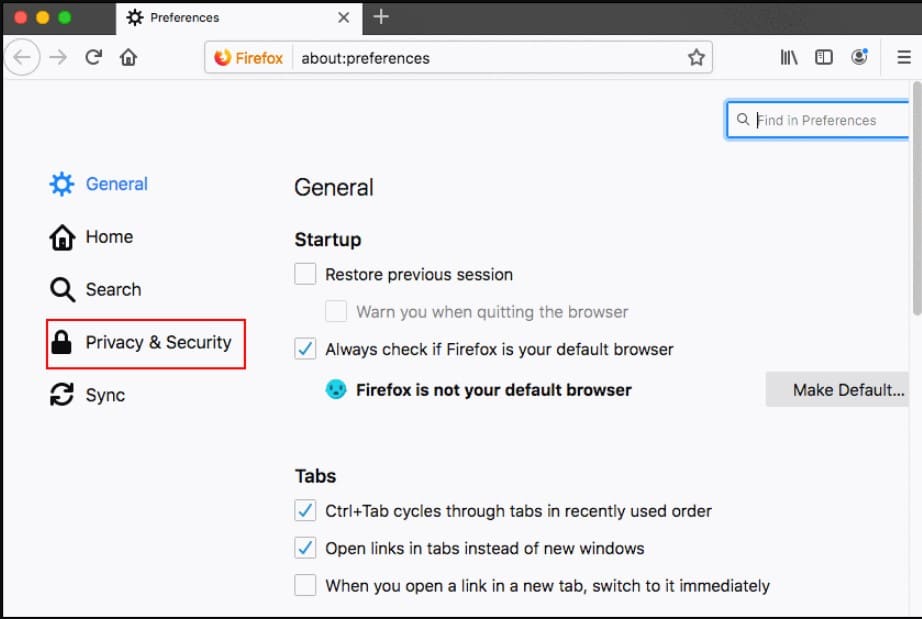Toggle Ctrl+Tab cycles through tabs option
The image size is (922, 619).
(304, 510)
